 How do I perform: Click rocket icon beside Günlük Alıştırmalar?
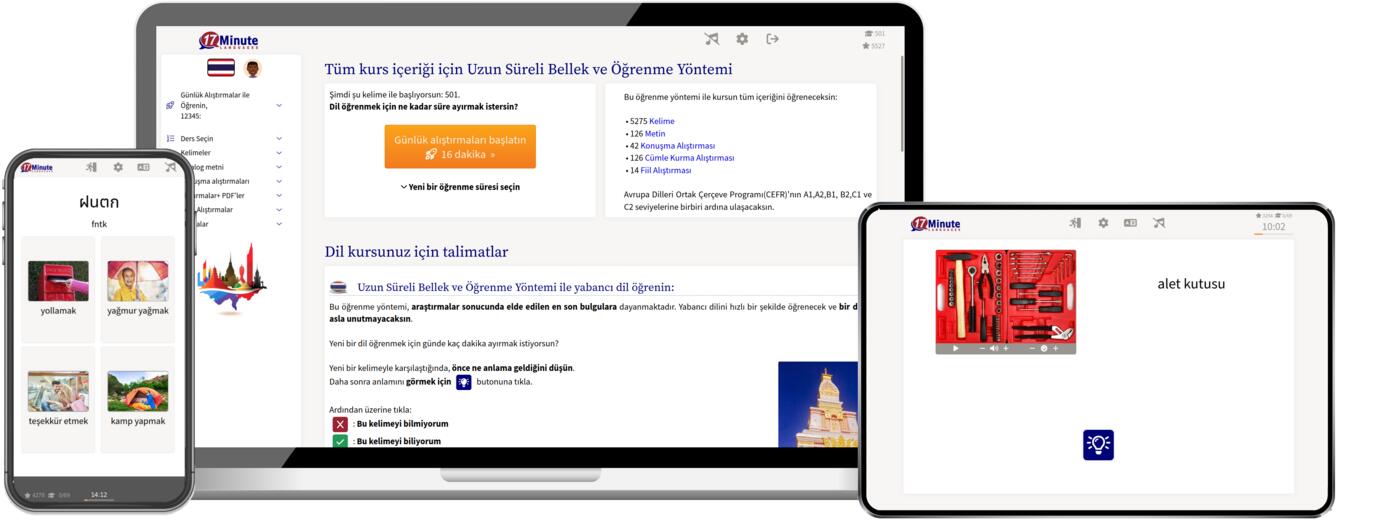(x=171, y=105)
